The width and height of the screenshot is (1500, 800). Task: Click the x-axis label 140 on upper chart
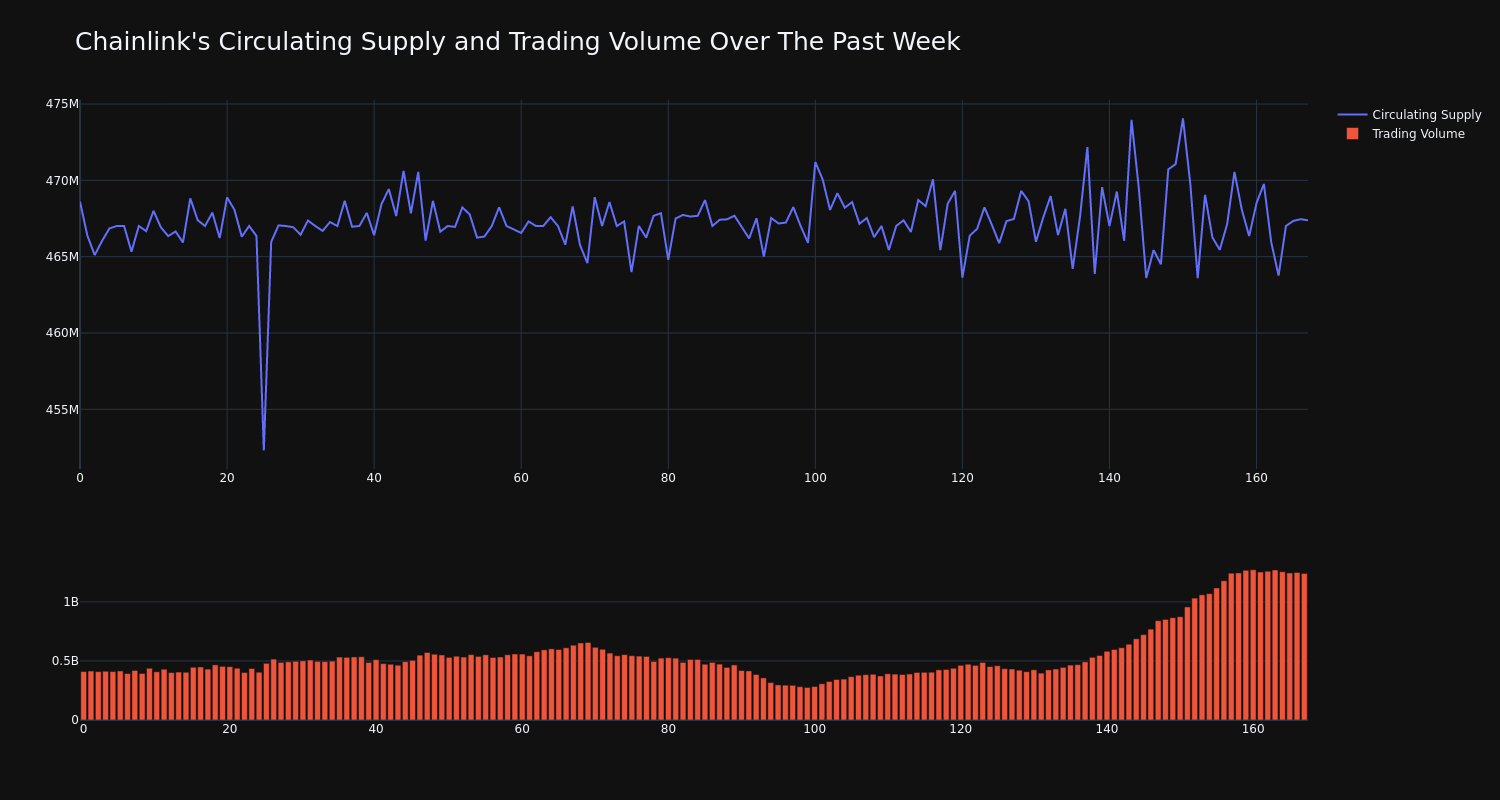[1109, 478]
